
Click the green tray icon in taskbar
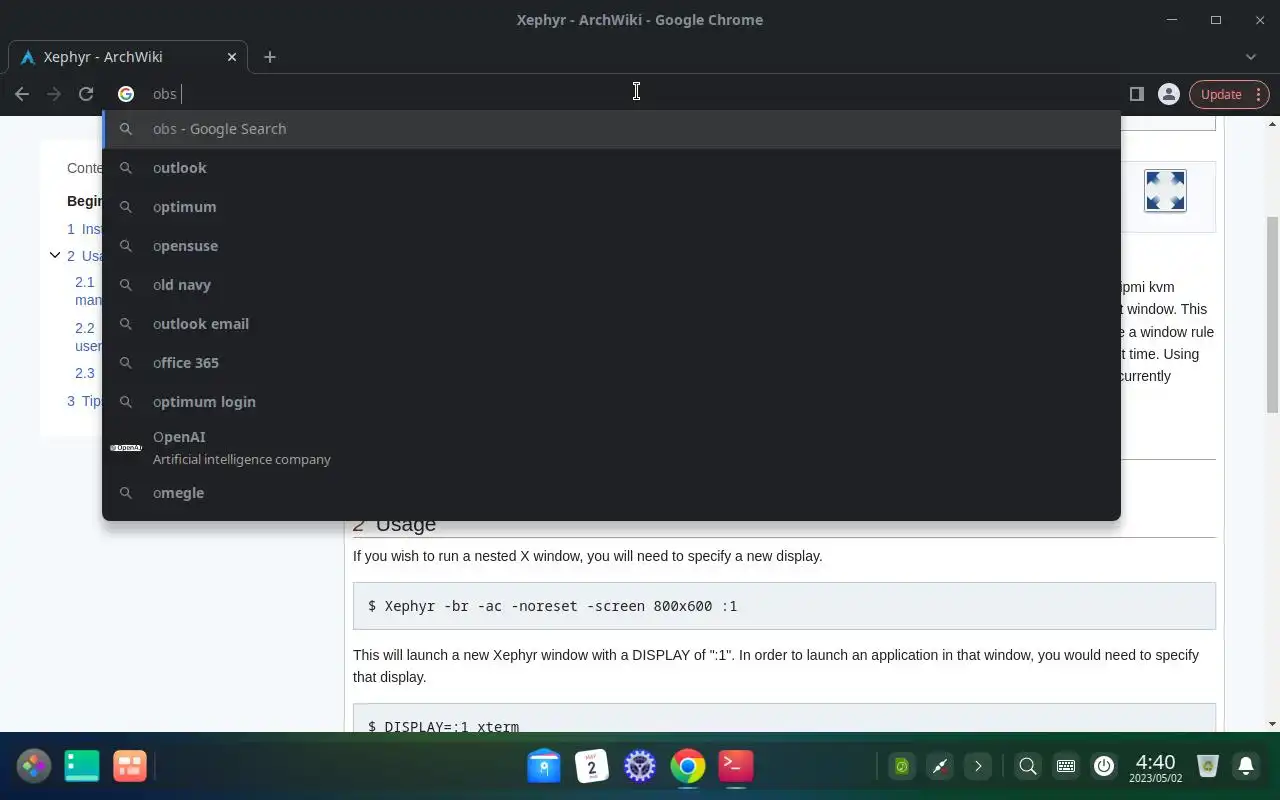(902, 766)
